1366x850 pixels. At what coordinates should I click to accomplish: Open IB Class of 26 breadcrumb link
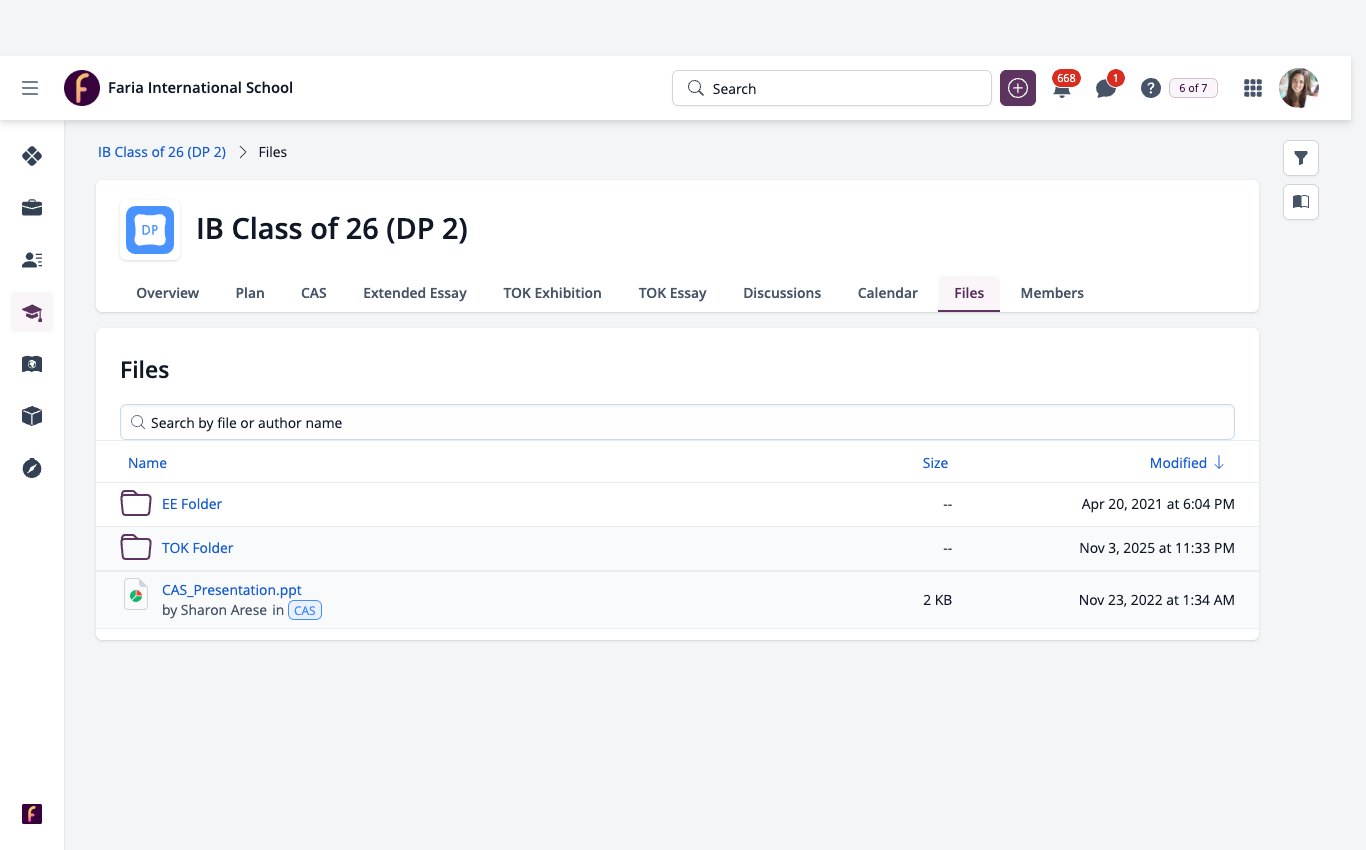(x=162, y=152)
